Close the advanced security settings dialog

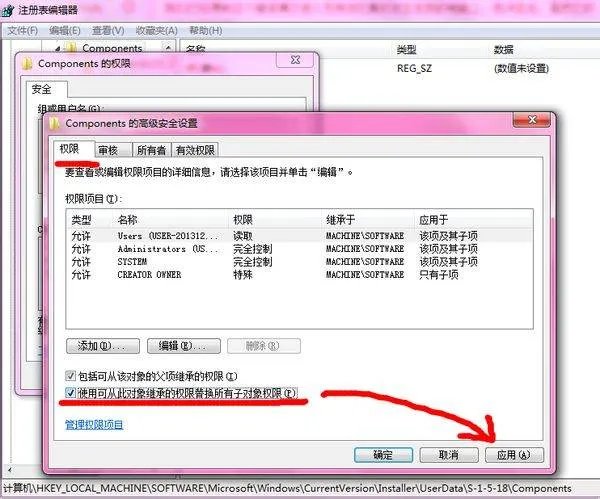532,120
